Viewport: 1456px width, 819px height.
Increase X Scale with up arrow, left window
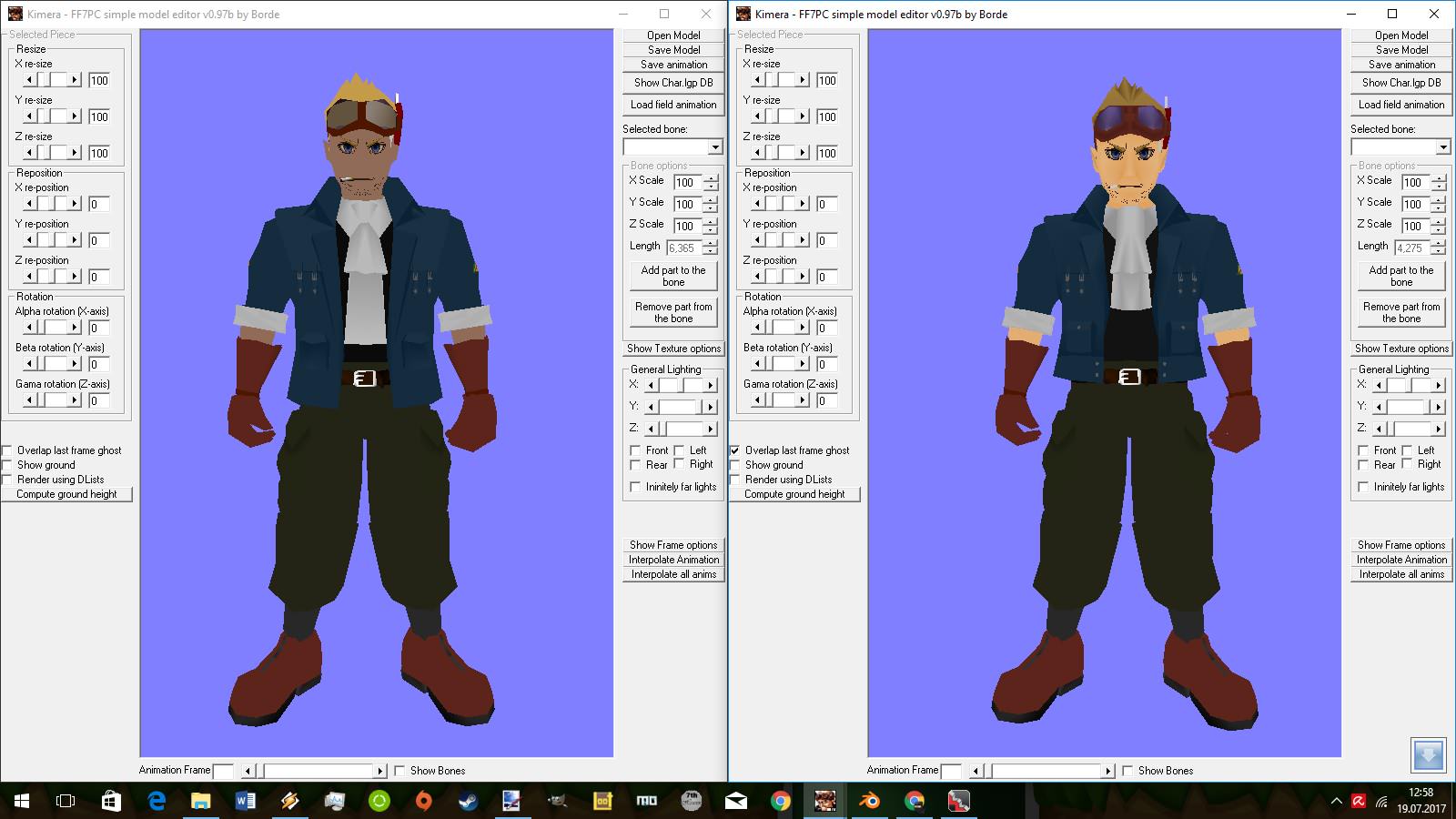tap(710, 177)
